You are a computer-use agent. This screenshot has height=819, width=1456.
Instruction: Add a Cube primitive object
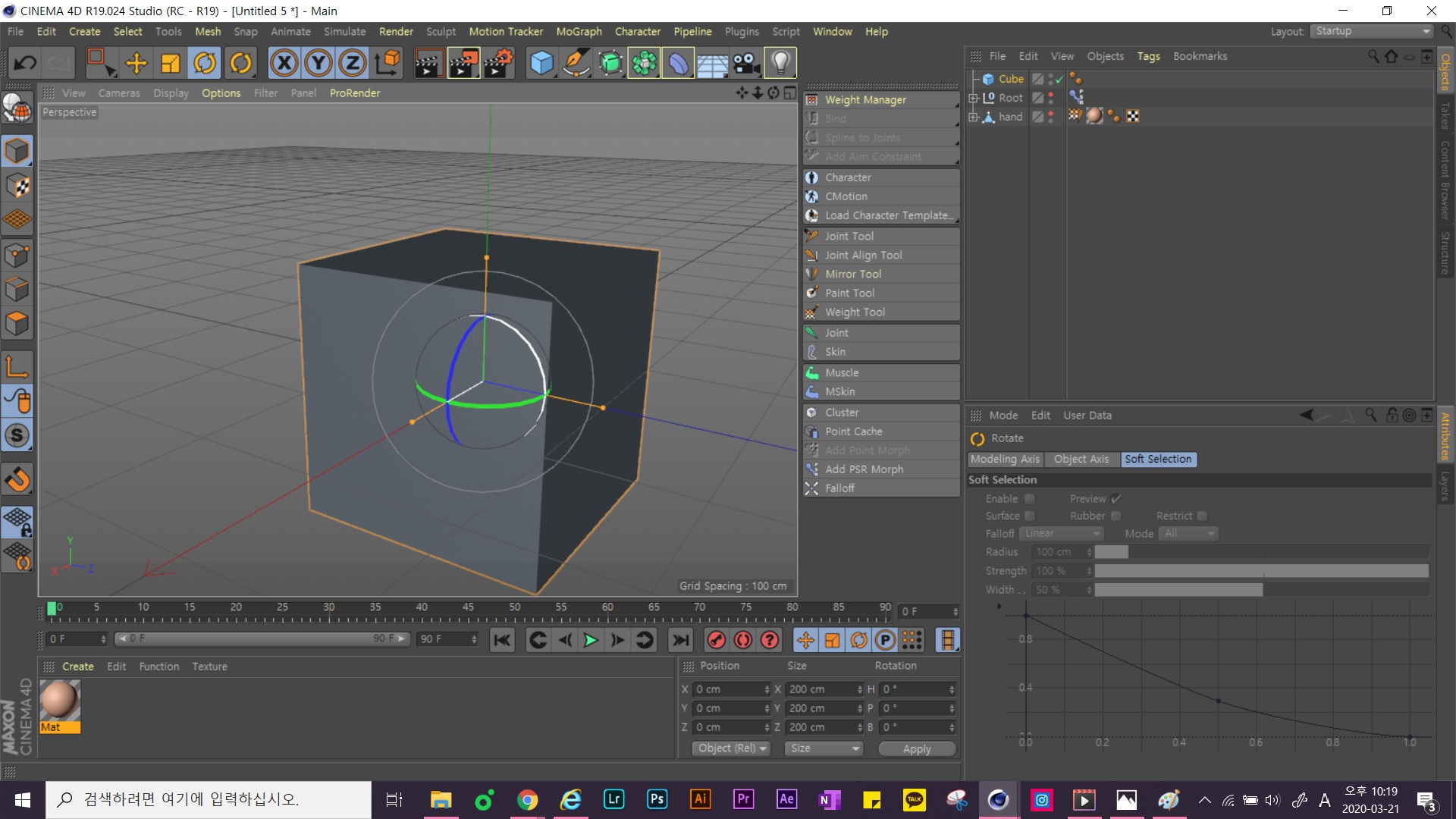click(x=541, y=63)
